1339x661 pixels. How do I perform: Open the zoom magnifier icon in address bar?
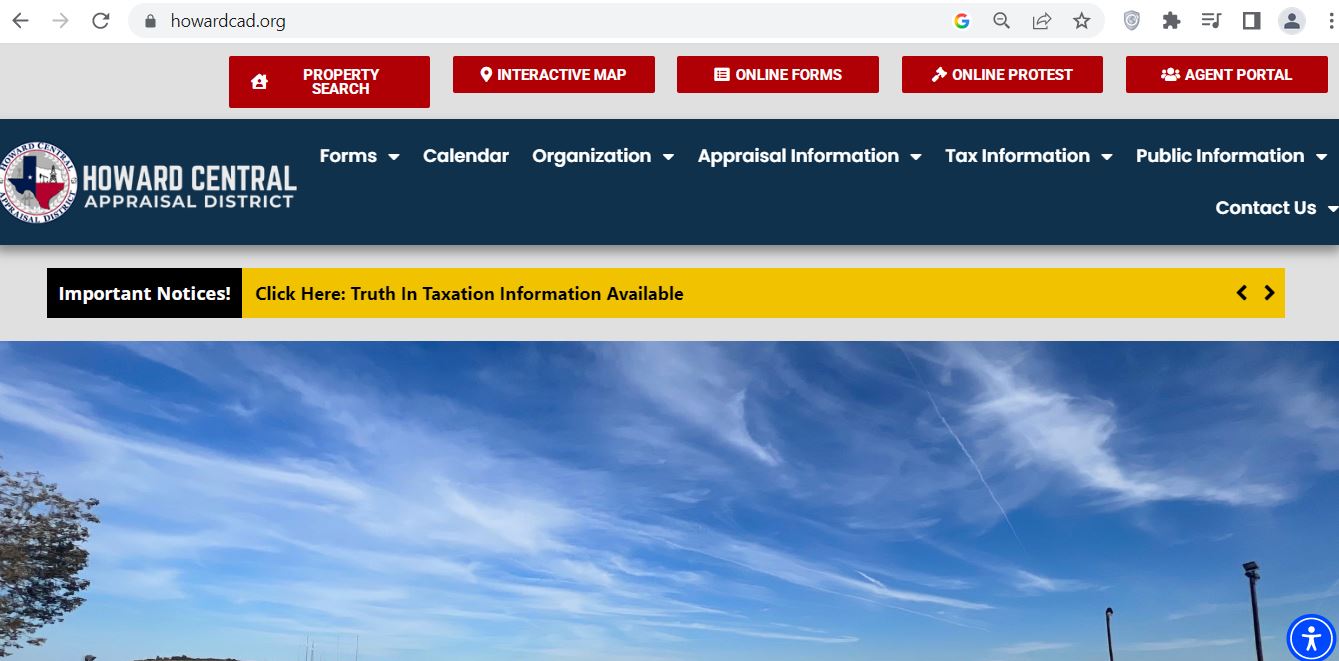pyautogui.click(x=1001, y=21)
